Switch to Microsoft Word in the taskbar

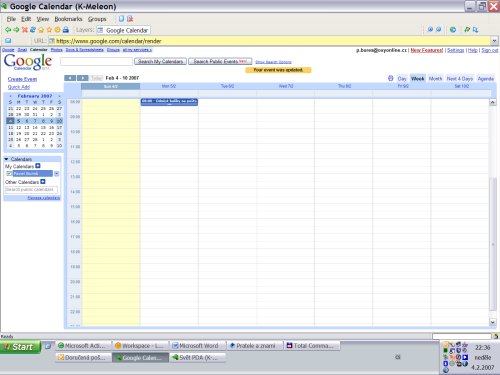(197, 346)
